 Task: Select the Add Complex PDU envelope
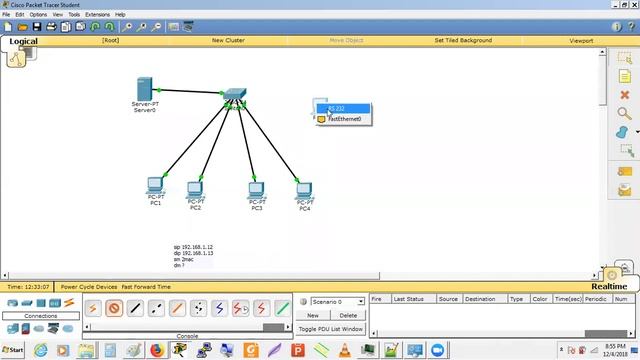(624, 190)
